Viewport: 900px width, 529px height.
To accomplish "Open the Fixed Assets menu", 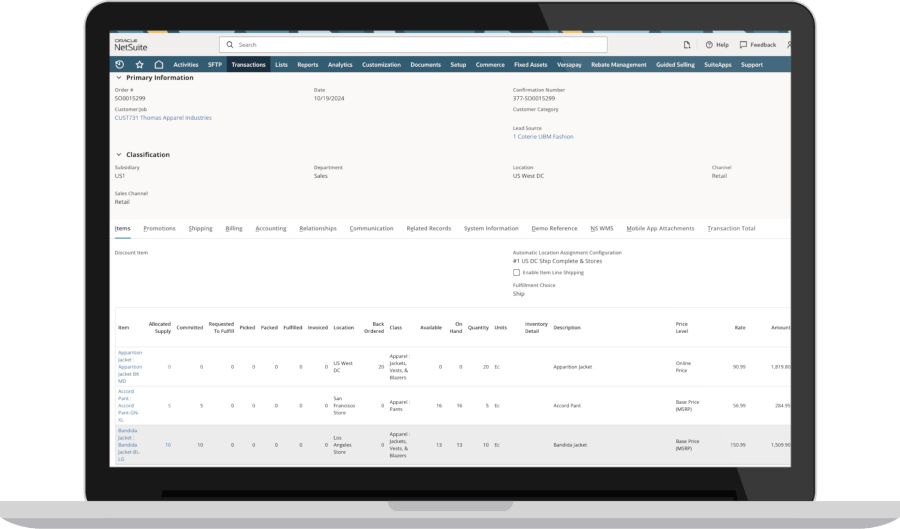I will point(530,65).
